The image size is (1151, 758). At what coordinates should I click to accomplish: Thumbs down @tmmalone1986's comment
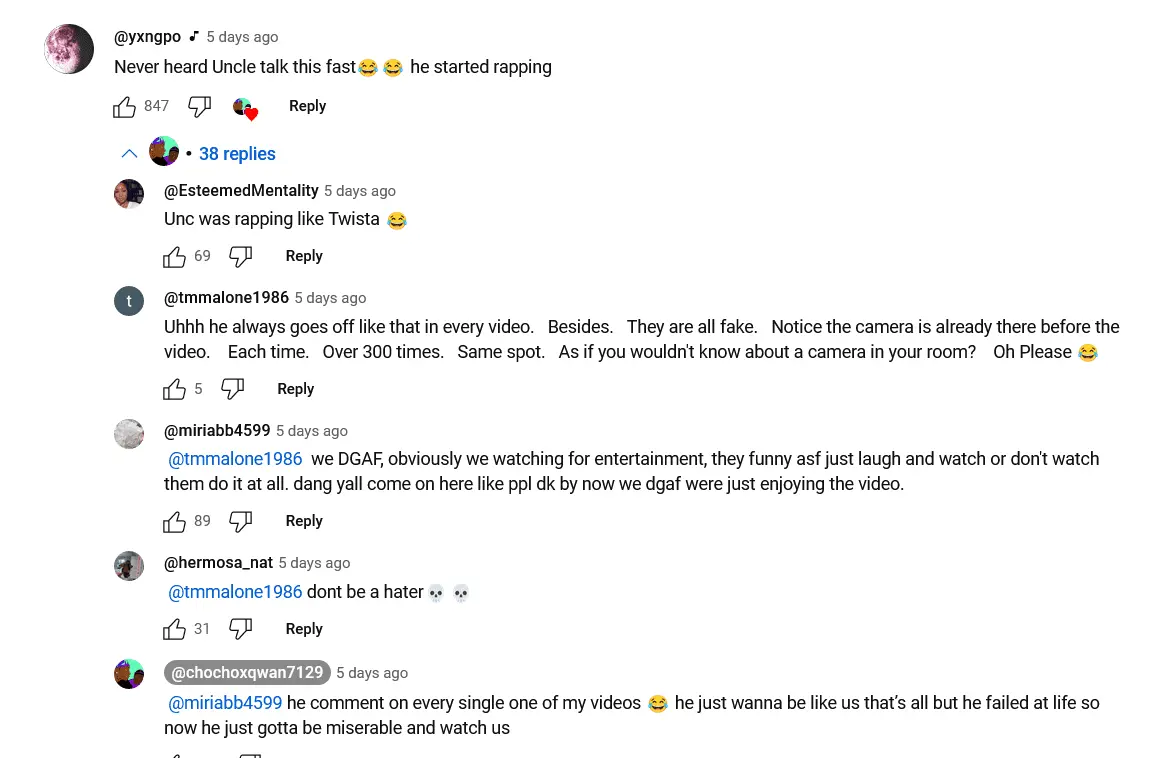coord(232,389)
